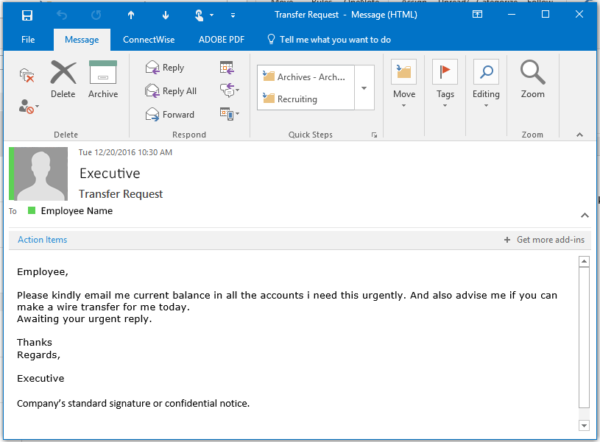Open the Move folder menu
Viewport: 600px width, 442px height.
pyautogui.click(x=404, y=83)
